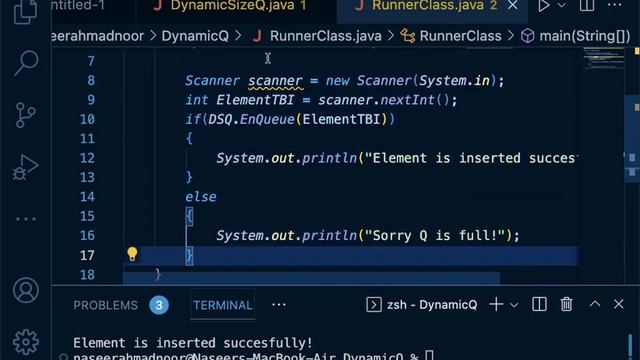Click the lightbulb quick fix icon
The height and width of the screenshot is (360, 640).
point(132,254)
